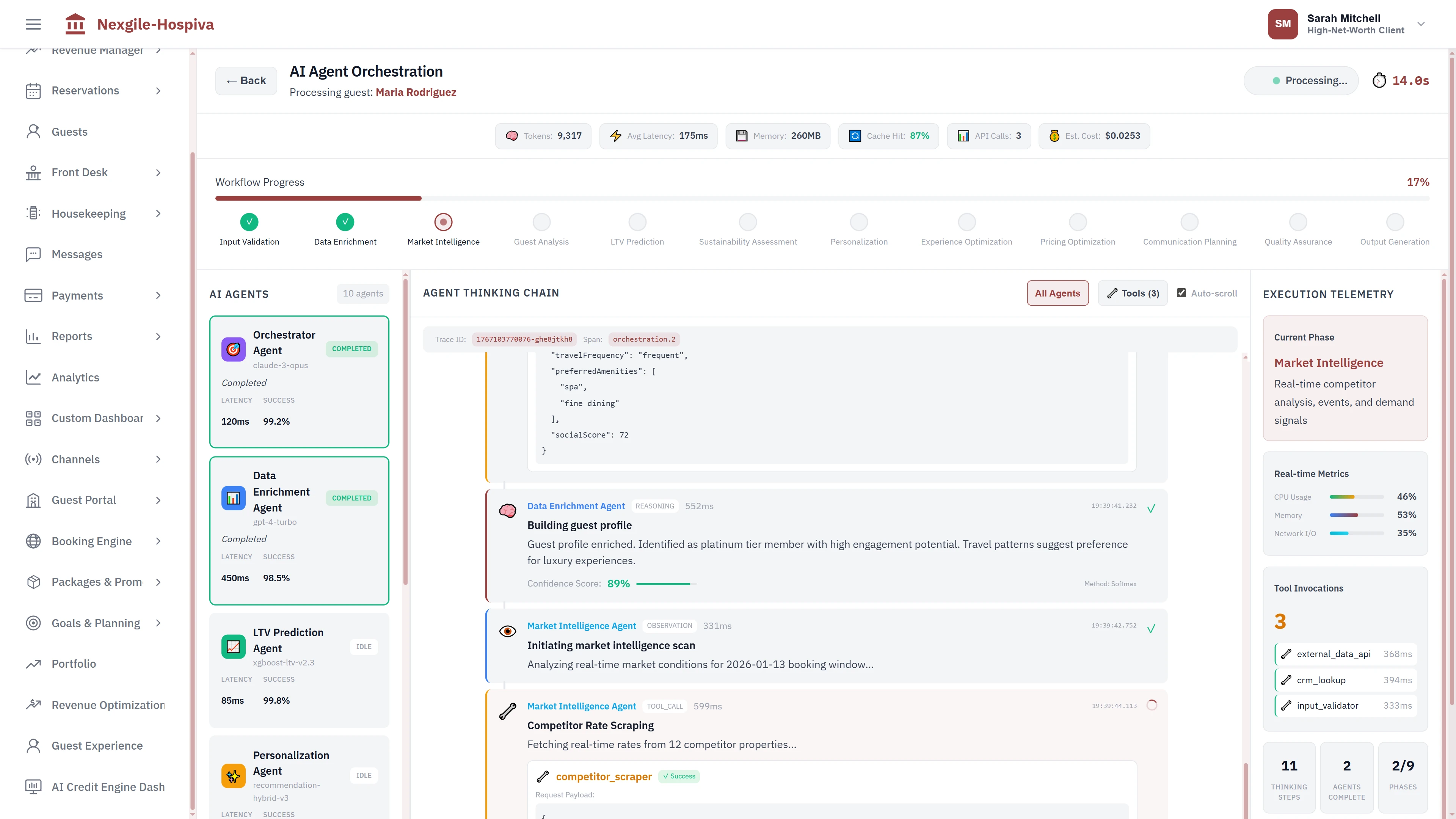Select the Analytics icon in the sidebar
The width and height of the screenshot is (1456, 819).
pos(33,377)
